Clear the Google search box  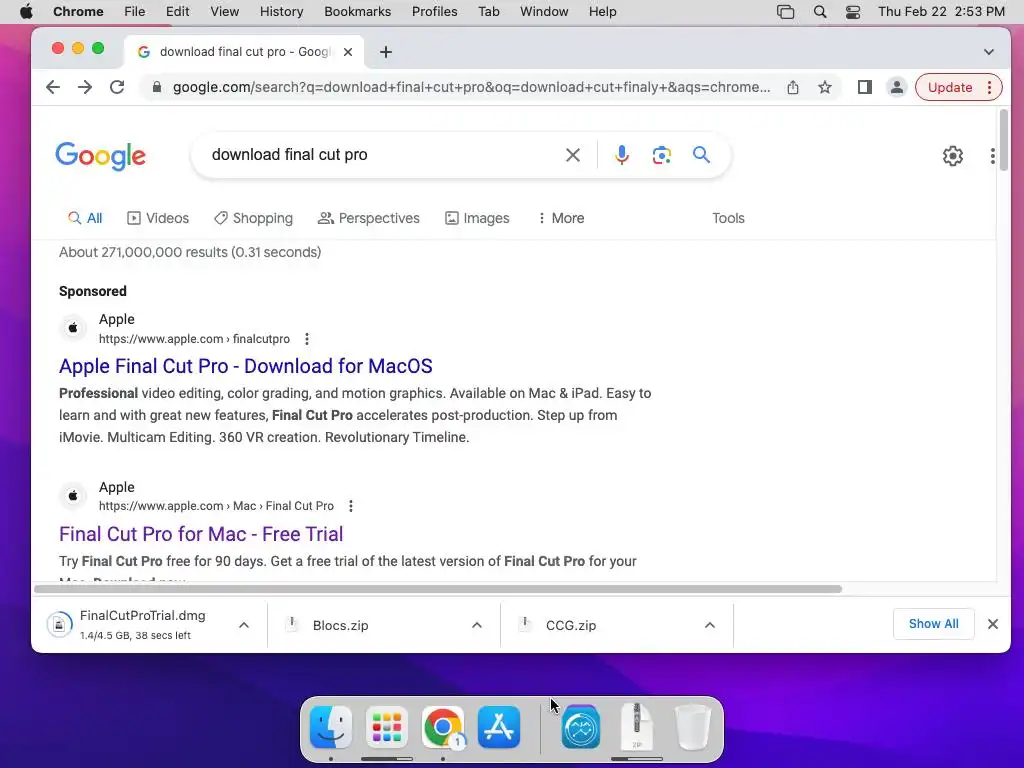tap(573, 155)
